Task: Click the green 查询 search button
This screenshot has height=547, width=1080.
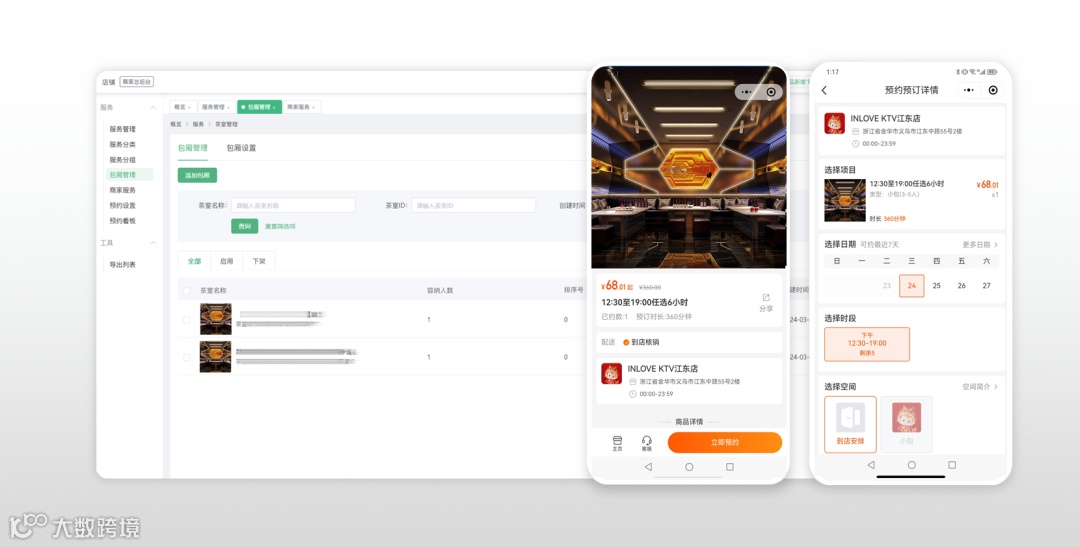Action: pyautogui.click(x=245, y=226)
